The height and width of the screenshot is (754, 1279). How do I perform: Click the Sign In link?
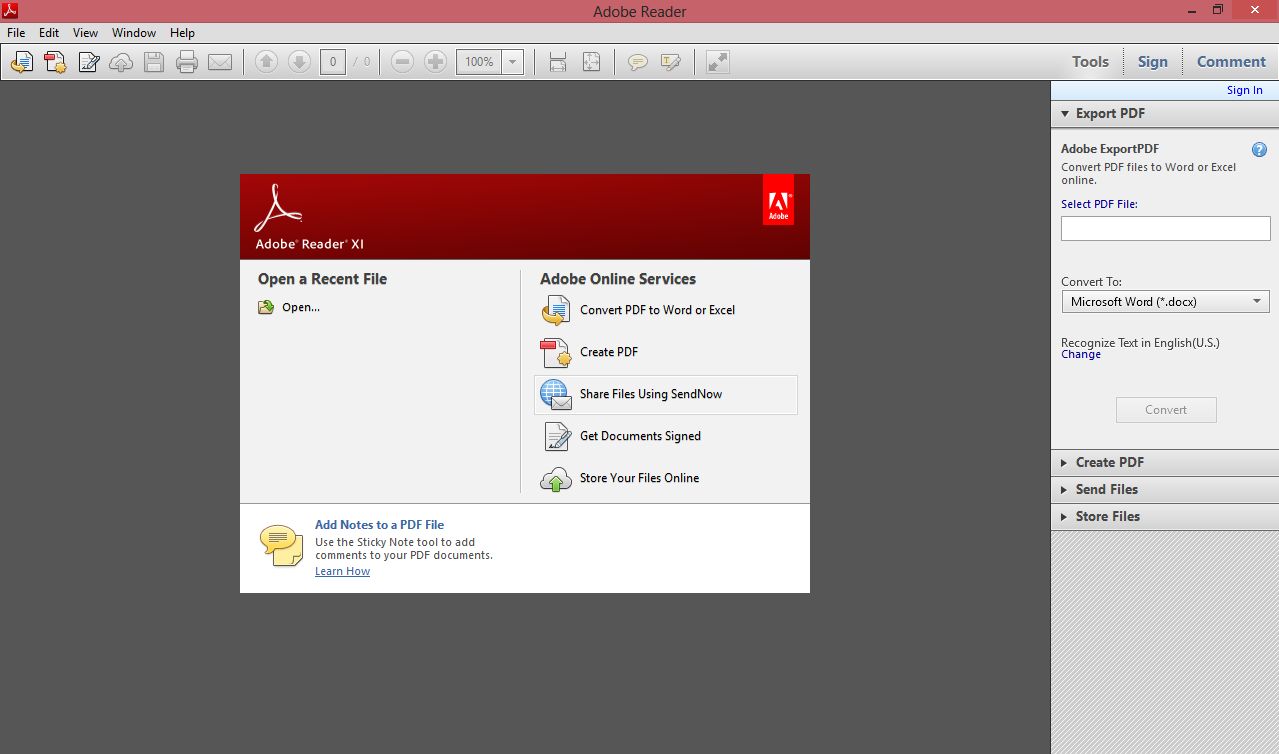click(x=1244, y=90)
